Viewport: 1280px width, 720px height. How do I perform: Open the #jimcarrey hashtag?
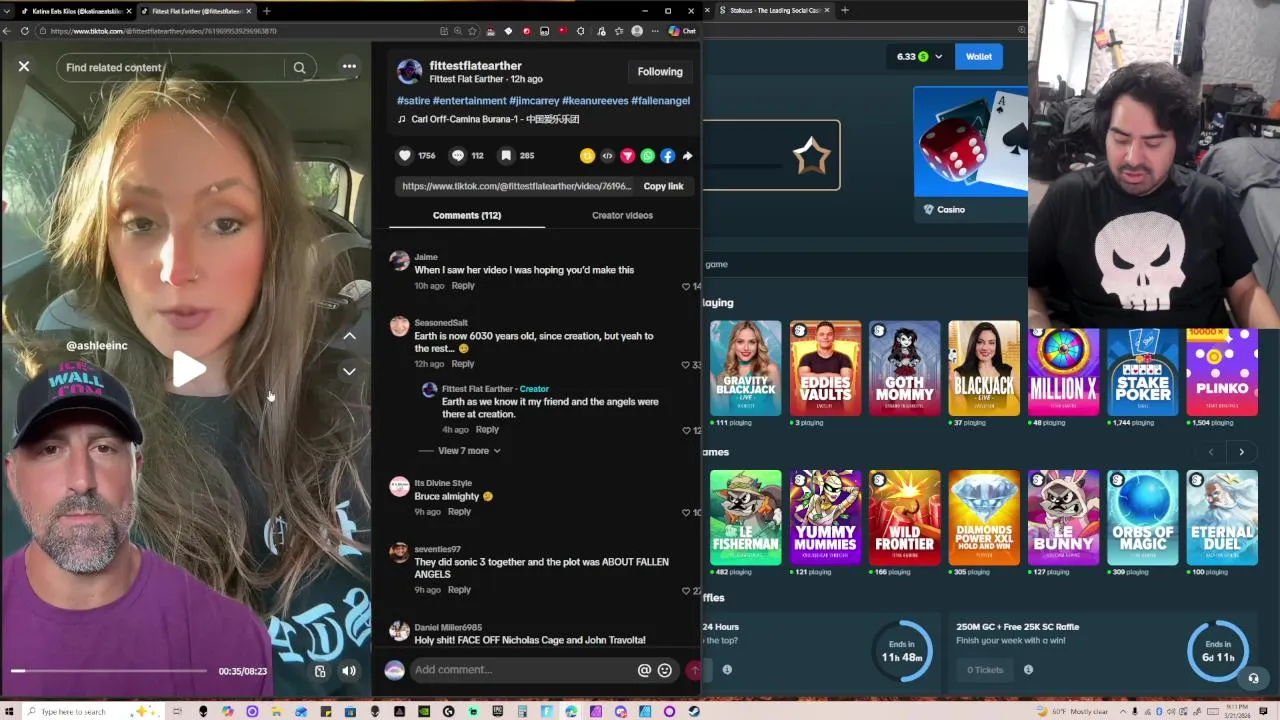pos(533,100)
